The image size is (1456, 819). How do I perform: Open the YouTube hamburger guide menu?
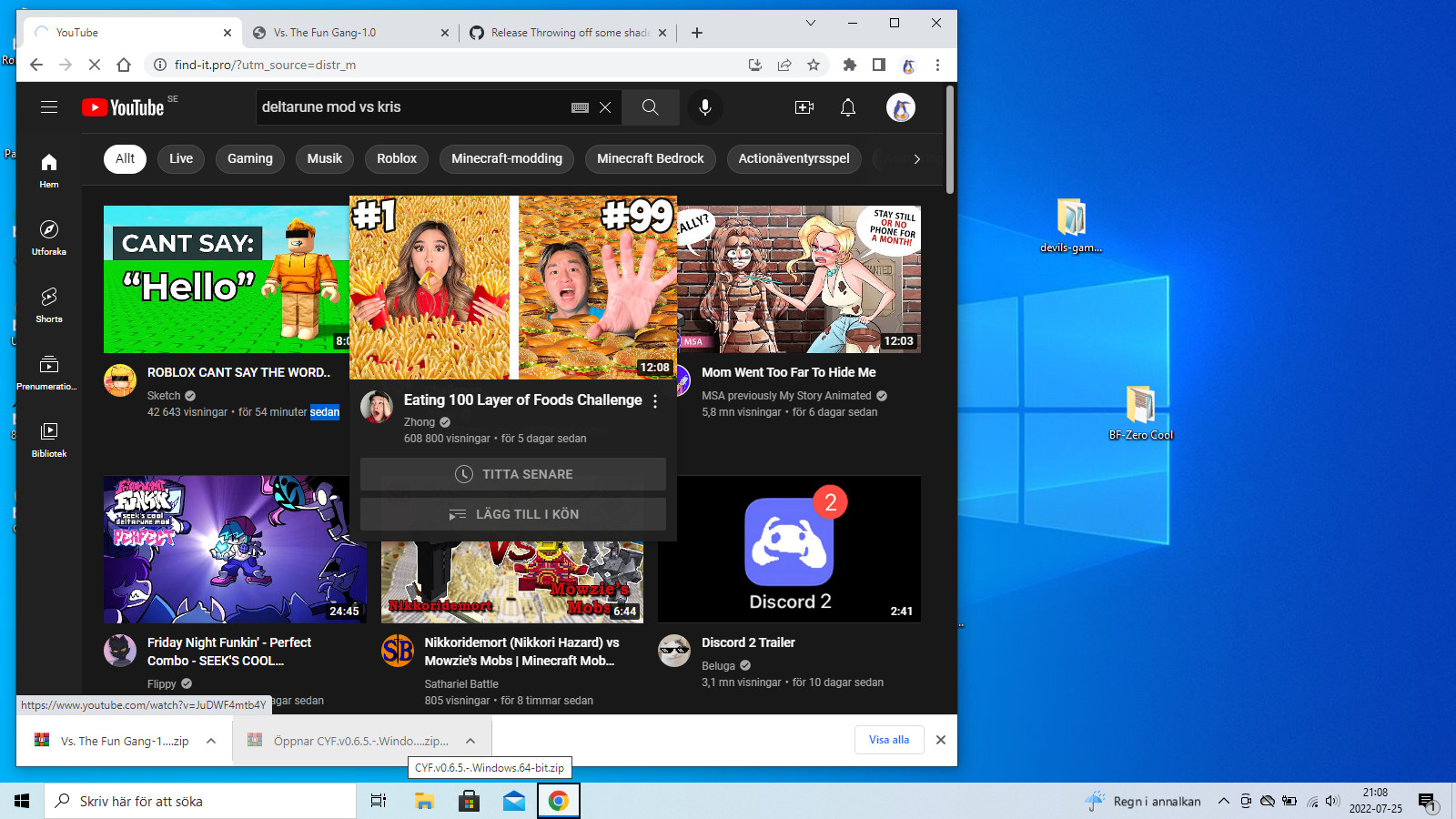(49, 107)
